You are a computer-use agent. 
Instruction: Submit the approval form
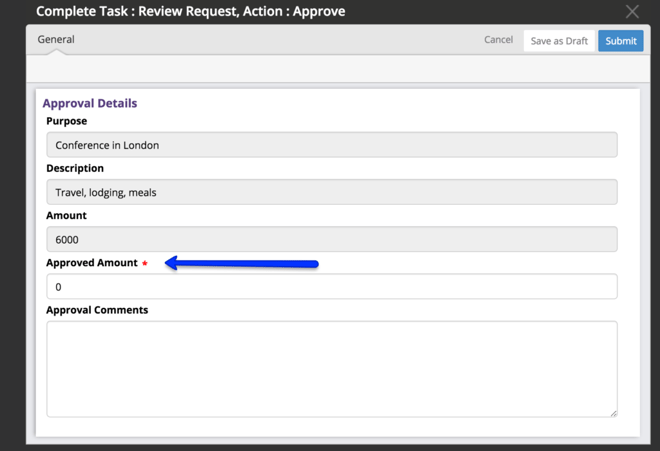pyautogui.click(x=620, y=41)
